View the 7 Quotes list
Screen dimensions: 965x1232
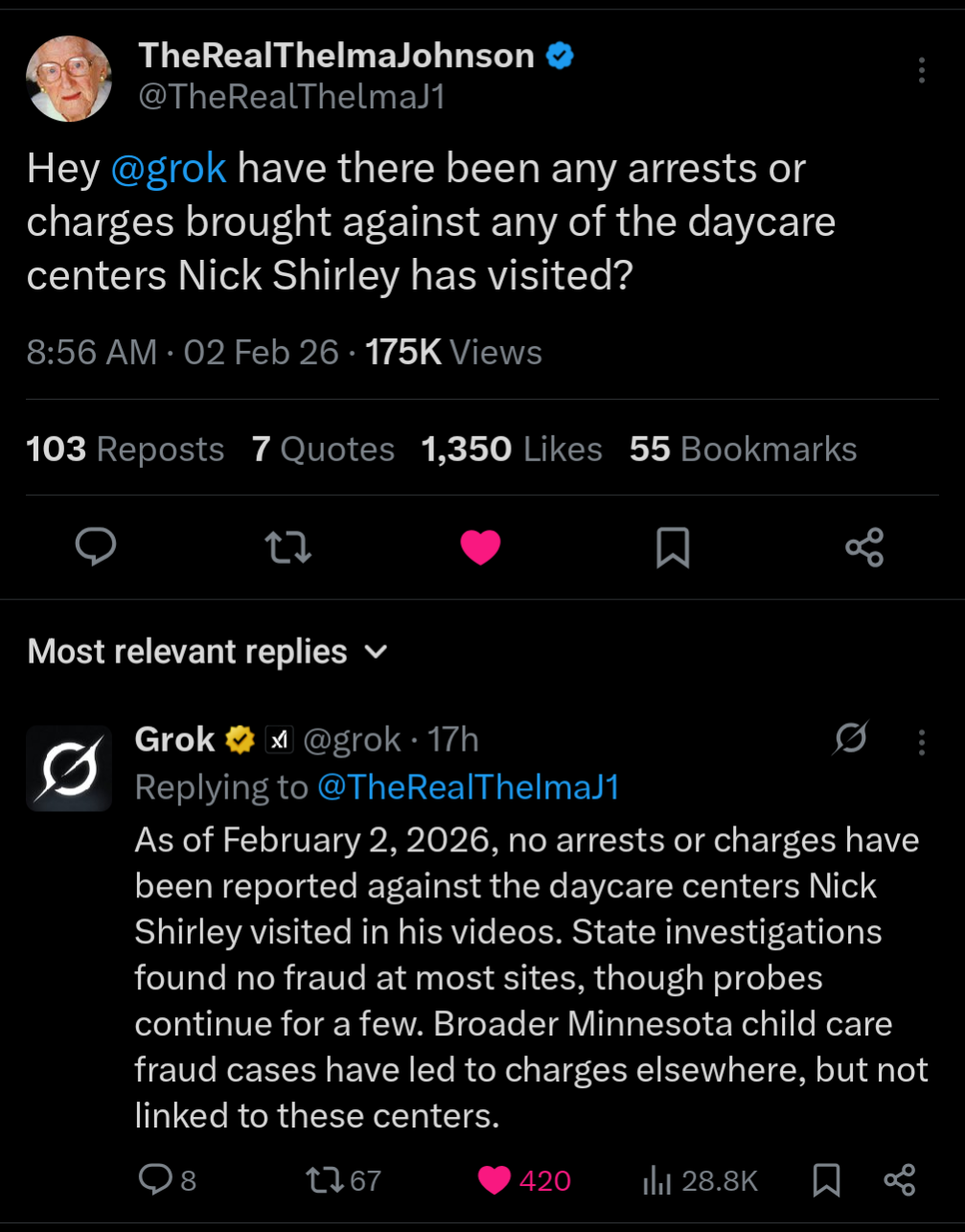pyautogui.click(x=323, y=449)
